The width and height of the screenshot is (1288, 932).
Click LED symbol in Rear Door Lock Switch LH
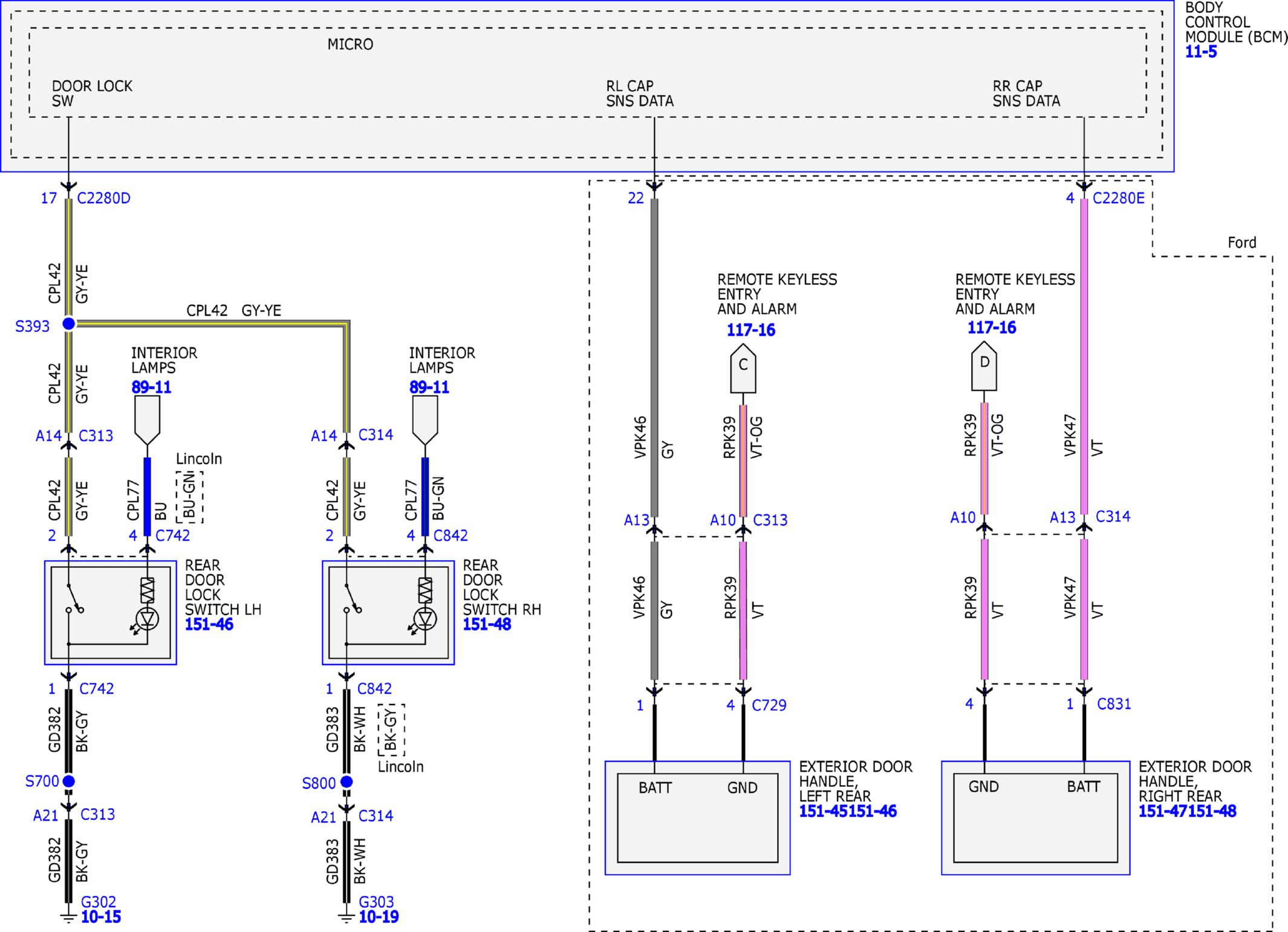(147, 619)
